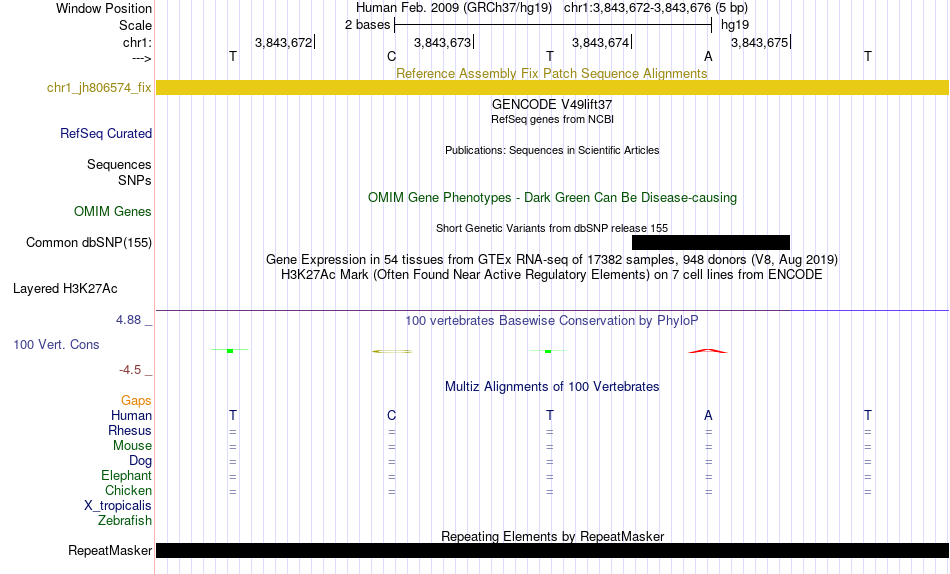Click the OMIM Genes track label

(112, 212)
